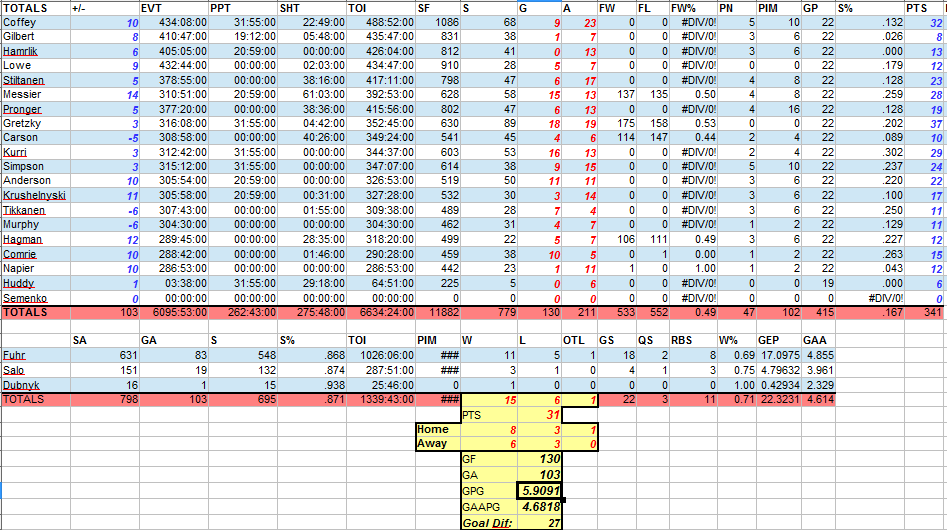The height and width of the screenshot is (530, 947).
Task: Click the Messier player name cell
Action: pyautogui.click(x=36, y=95)
